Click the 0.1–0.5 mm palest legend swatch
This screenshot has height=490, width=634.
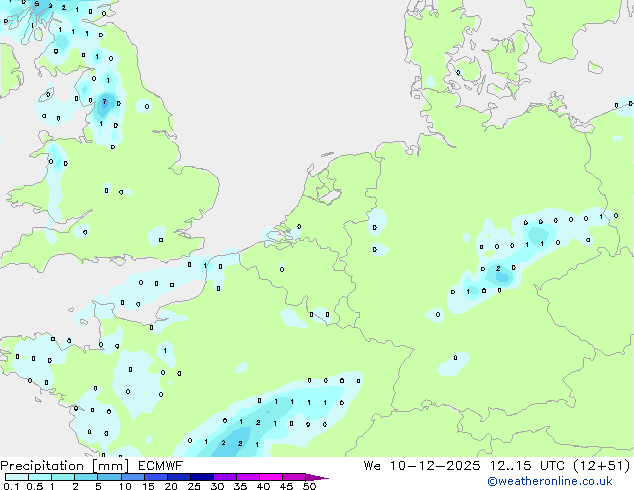(17, 477)
